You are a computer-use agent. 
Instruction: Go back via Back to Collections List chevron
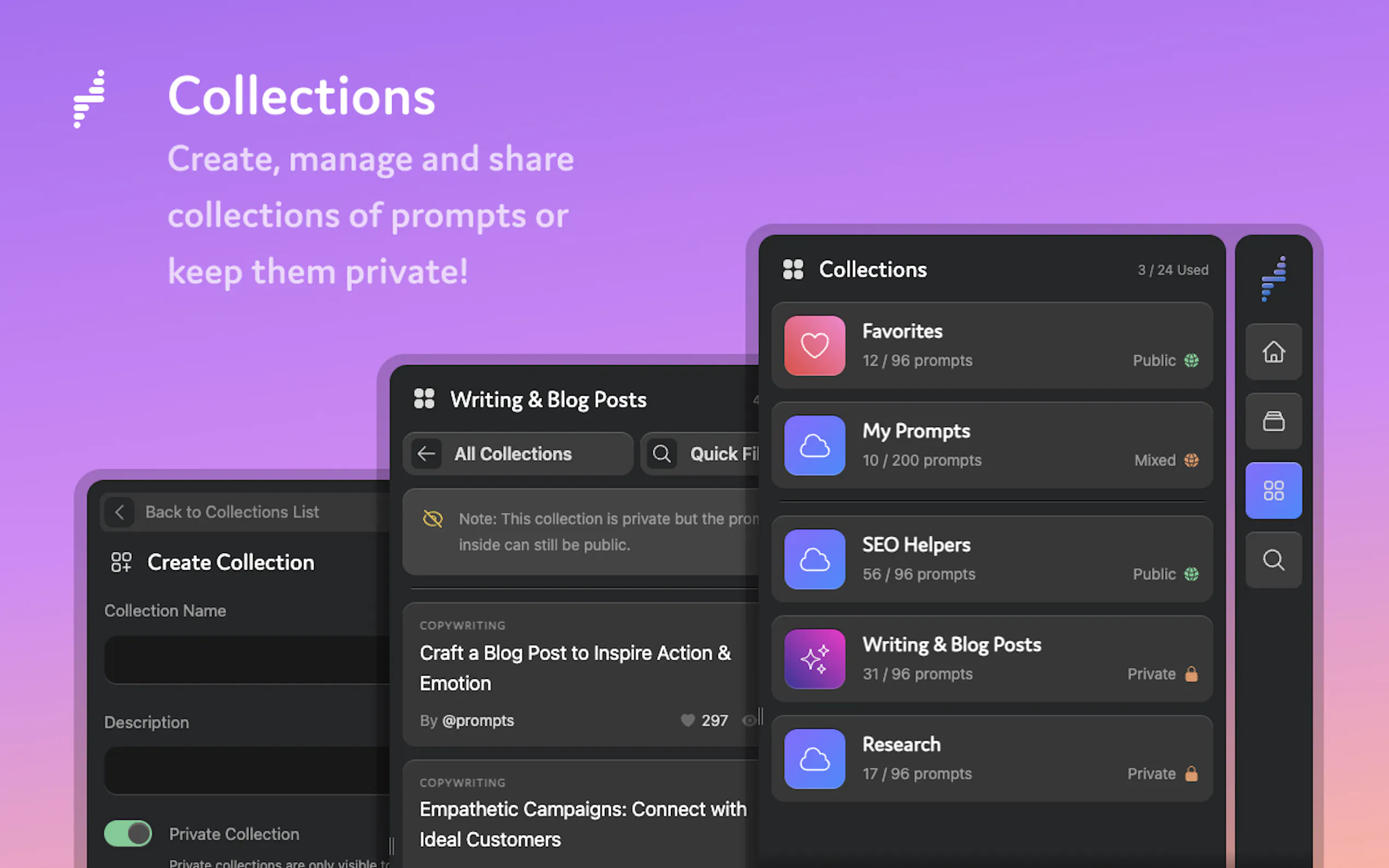pos(119,512)
